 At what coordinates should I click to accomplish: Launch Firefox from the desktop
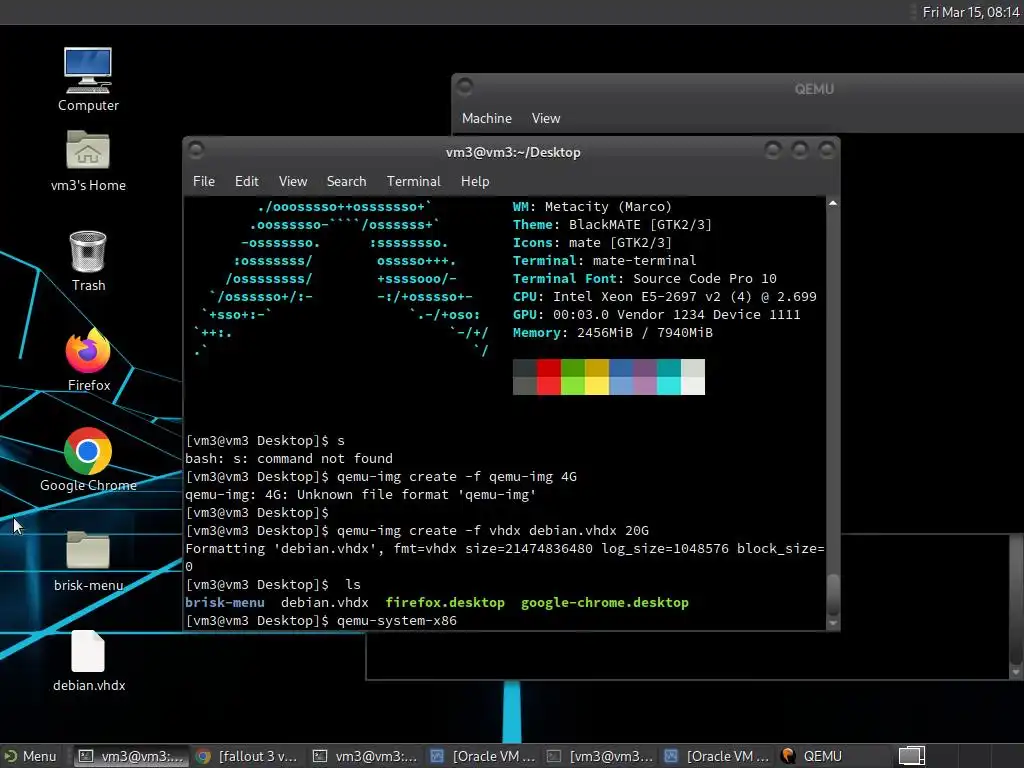(88, 360)
